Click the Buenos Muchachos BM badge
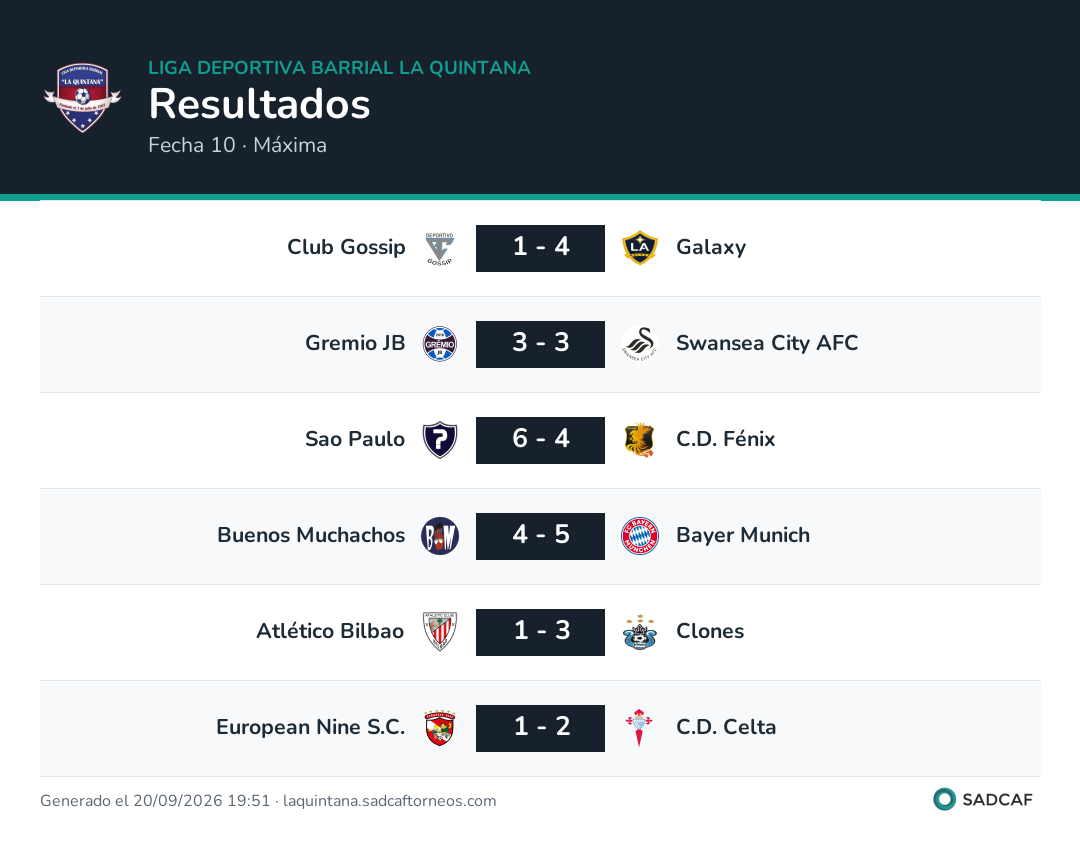Screen dimensions: 1080x852 (x=439, y=536)
